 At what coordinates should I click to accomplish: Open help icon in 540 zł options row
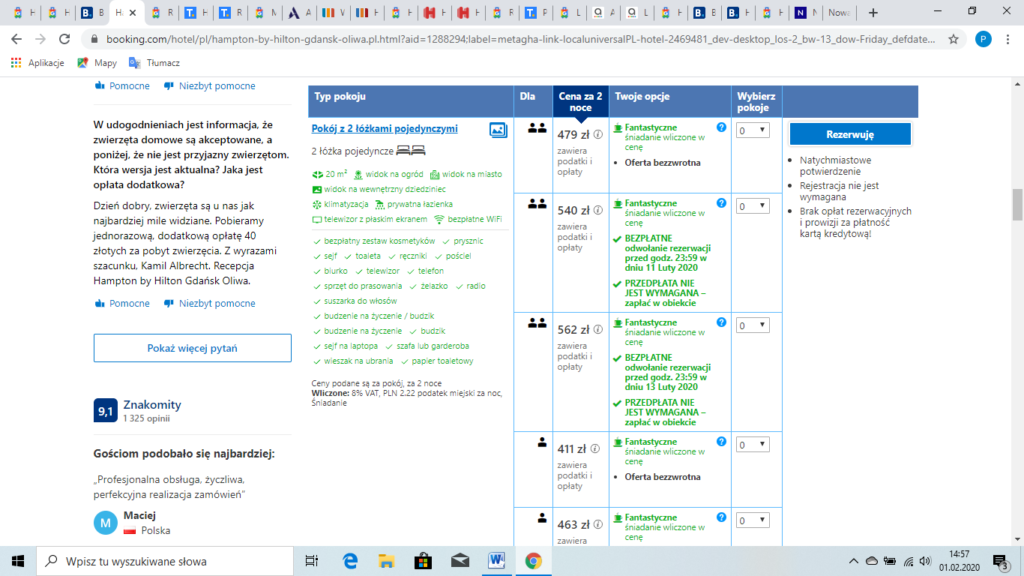721,203
